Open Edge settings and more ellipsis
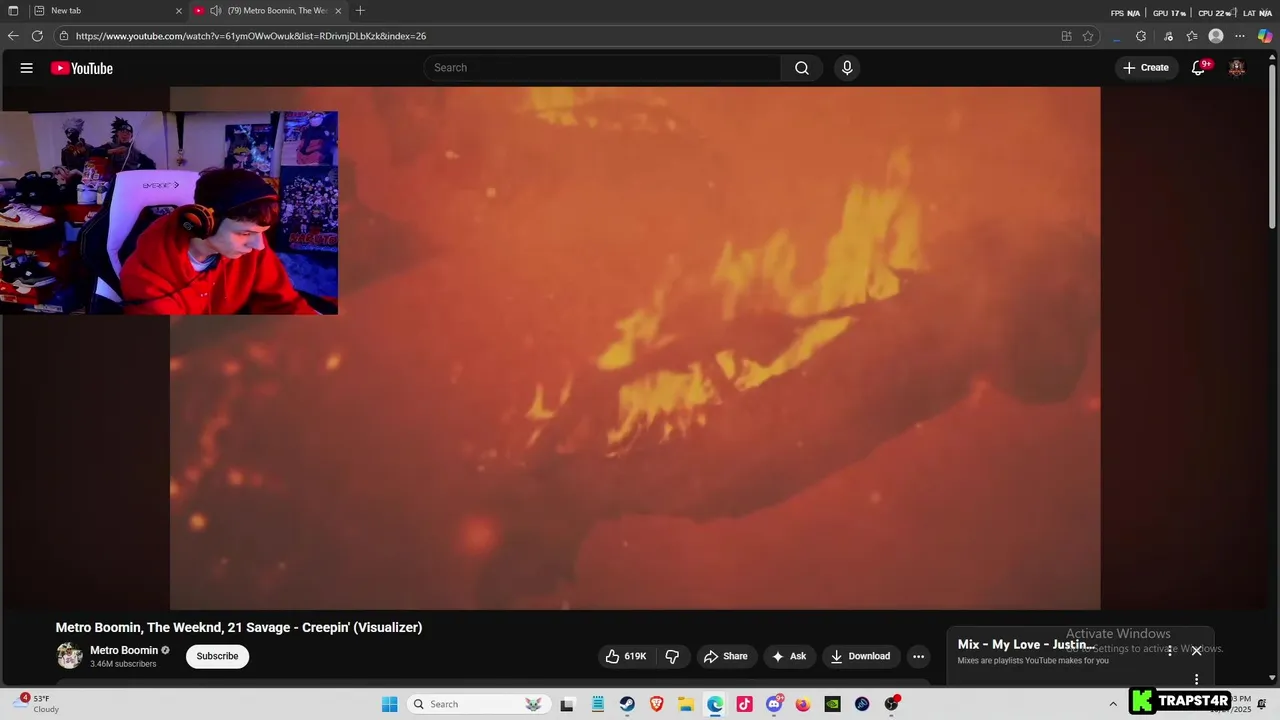 1240,36
